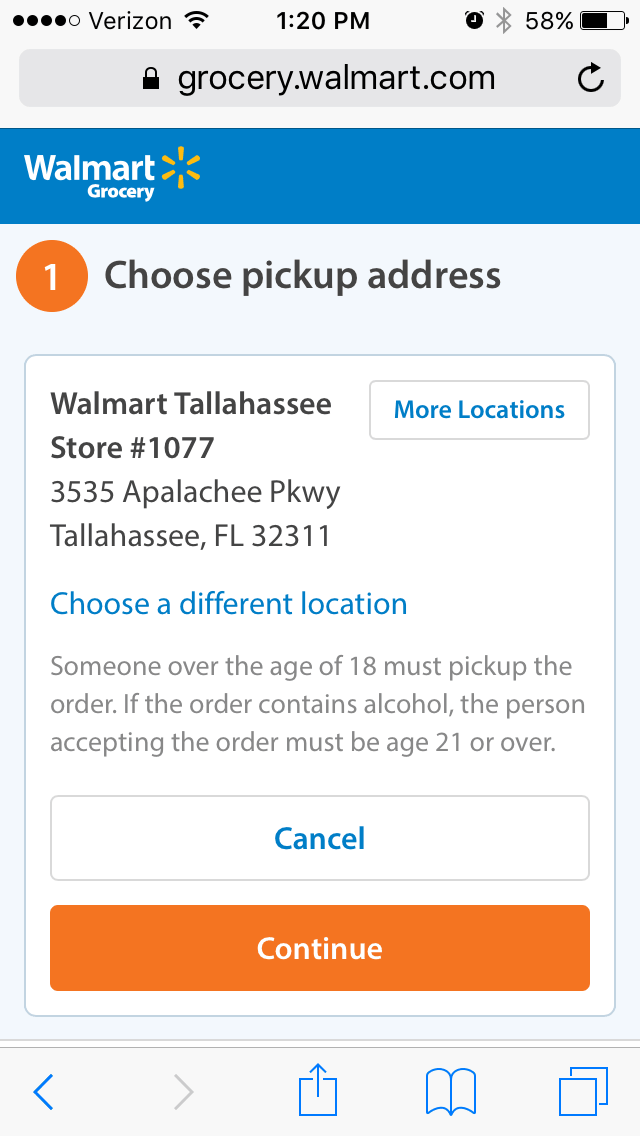This screenshot has width=640, height=1136.
Task: Tap the orange Continue button
Action: pyautogui.click(x=320, y=948)
